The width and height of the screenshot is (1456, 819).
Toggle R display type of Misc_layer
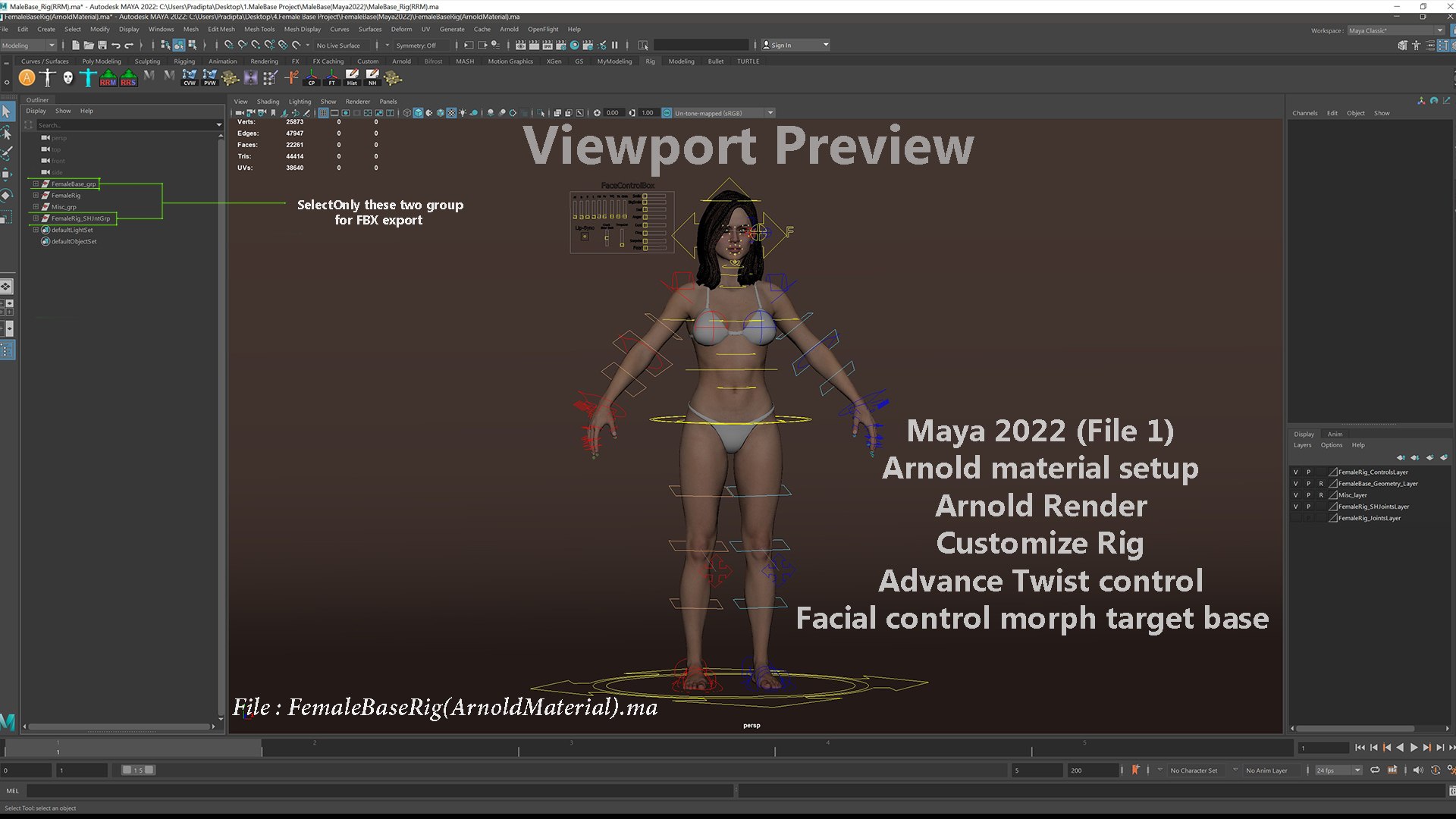[x=1321, y=495]
